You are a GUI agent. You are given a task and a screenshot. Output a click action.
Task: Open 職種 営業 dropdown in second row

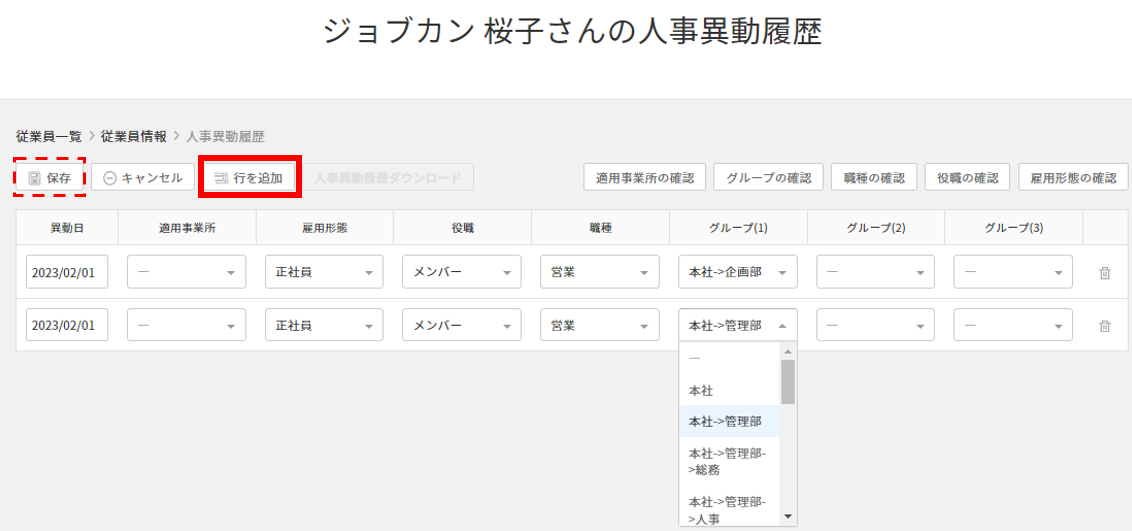pyautogui.click(x=600, y=325)
